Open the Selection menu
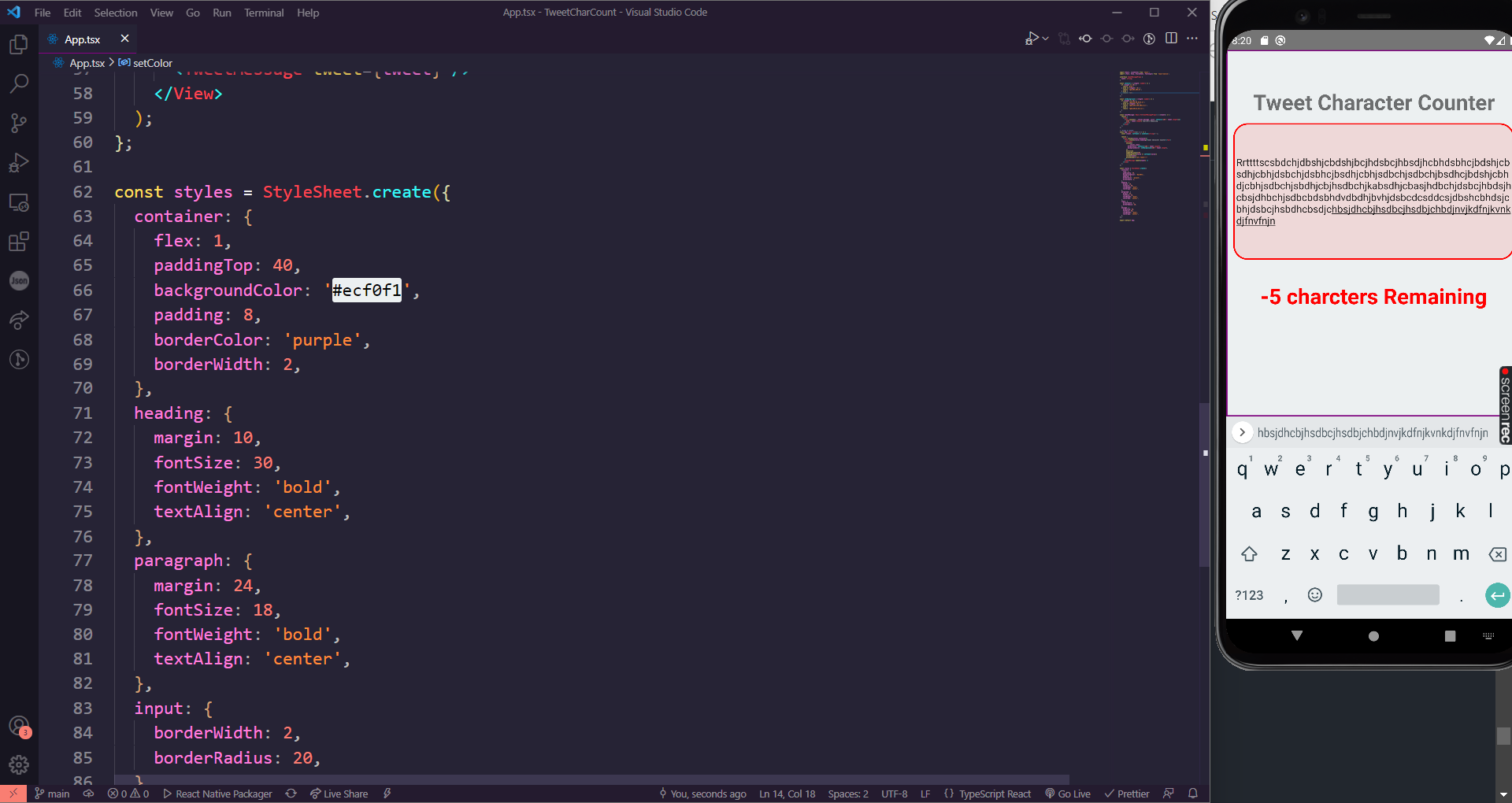Viewport: 1512px width, 803px height. [x=116, y=13]
